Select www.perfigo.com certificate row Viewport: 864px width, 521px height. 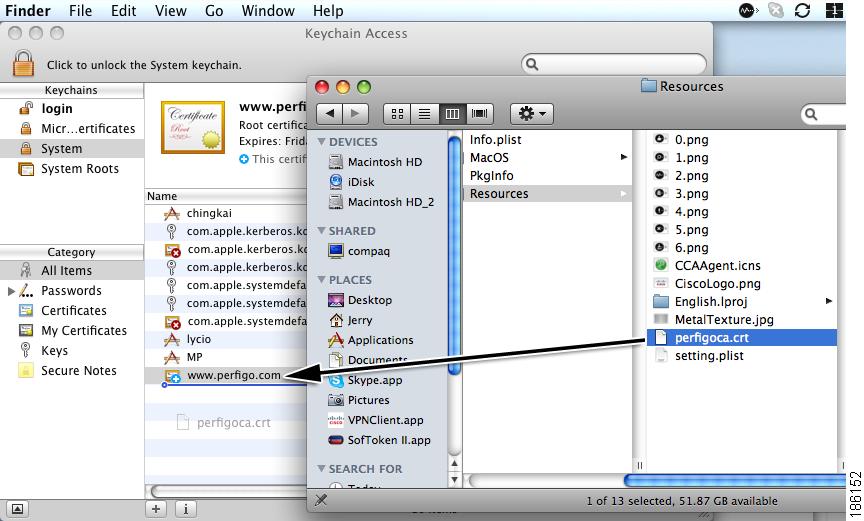(226, 375)
